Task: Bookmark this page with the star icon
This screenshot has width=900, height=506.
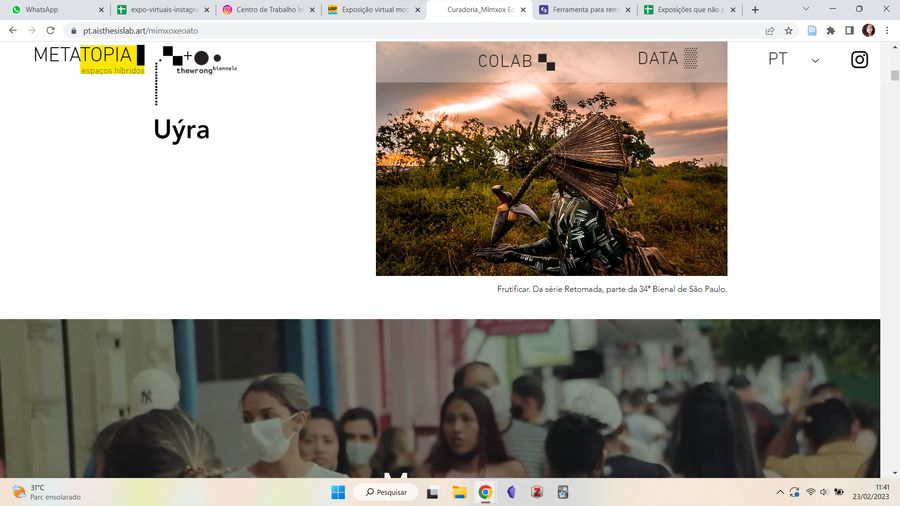Action: point(789,31)
